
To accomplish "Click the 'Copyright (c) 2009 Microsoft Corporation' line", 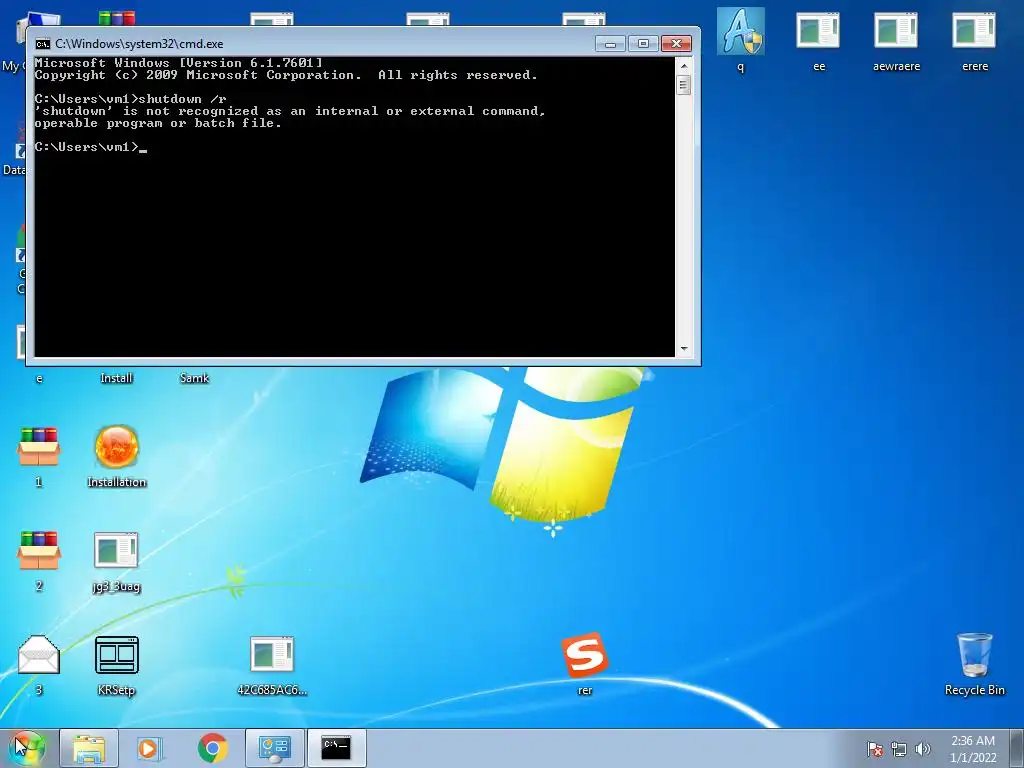I will pyautogui.click(x=198, y=75).
